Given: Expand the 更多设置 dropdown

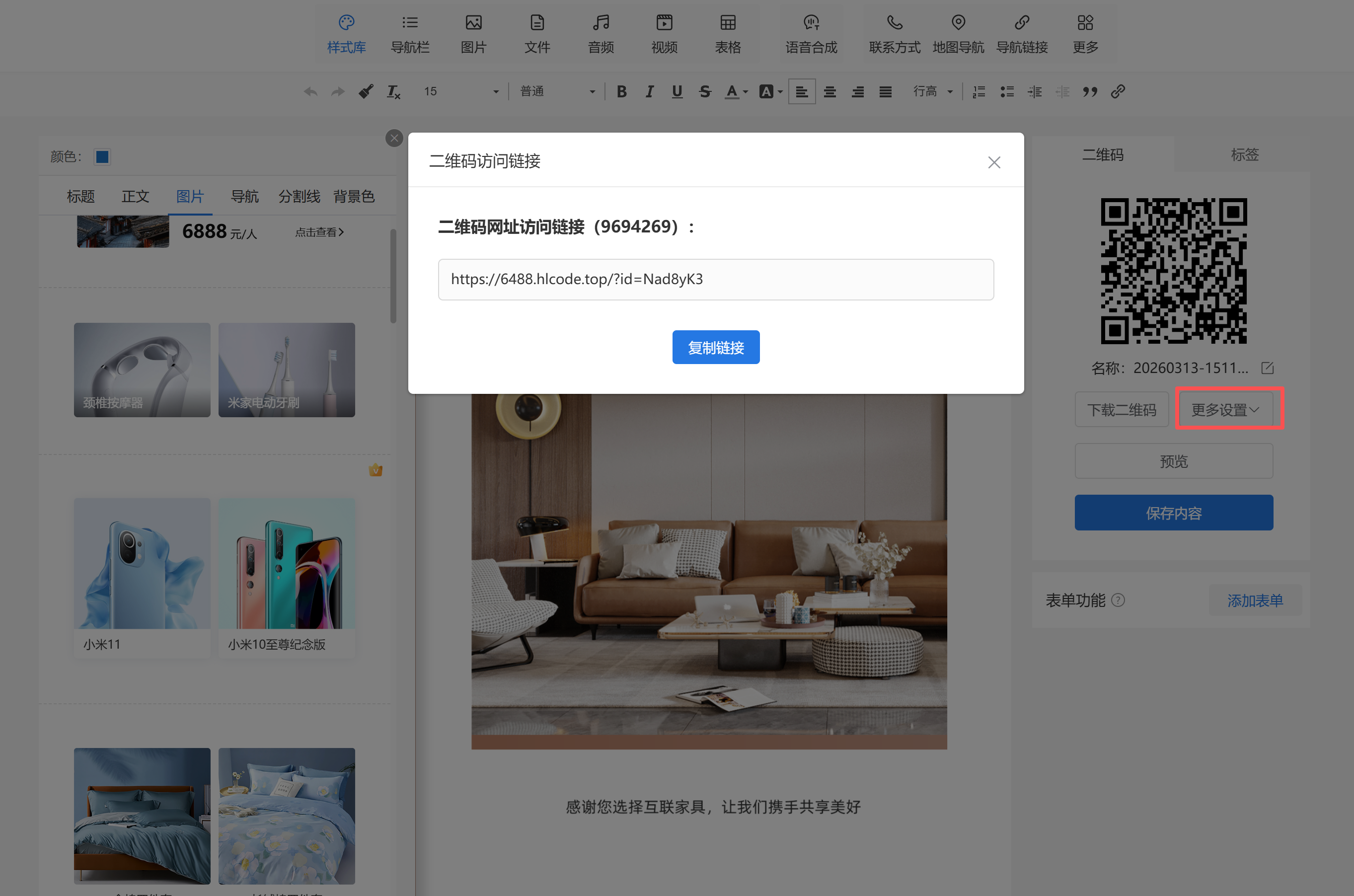Looking at the screenshot, I should (x=1225, y=409).
